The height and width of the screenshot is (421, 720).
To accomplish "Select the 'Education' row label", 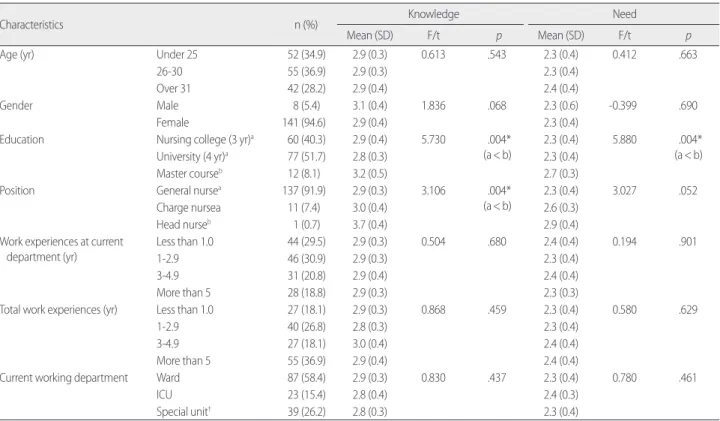I will point(22,140).
